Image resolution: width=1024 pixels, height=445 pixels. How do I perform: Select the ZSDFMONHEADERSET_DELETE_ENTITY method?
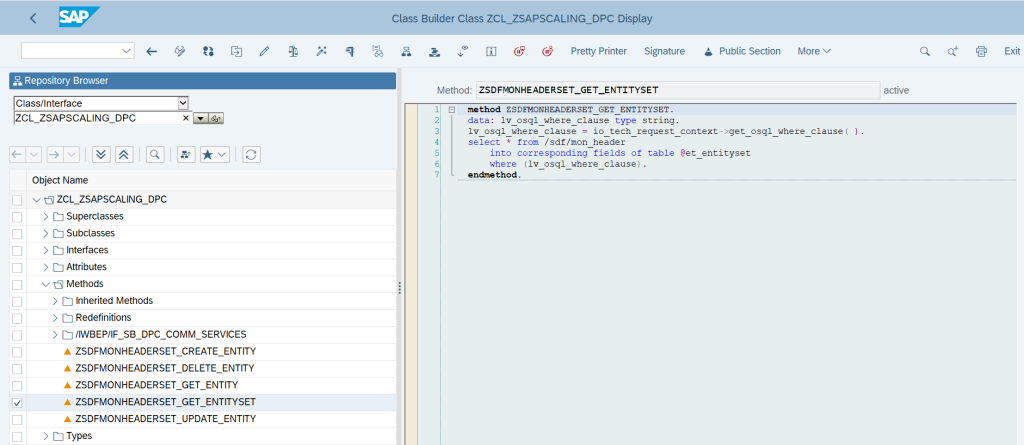coord(165,369)
